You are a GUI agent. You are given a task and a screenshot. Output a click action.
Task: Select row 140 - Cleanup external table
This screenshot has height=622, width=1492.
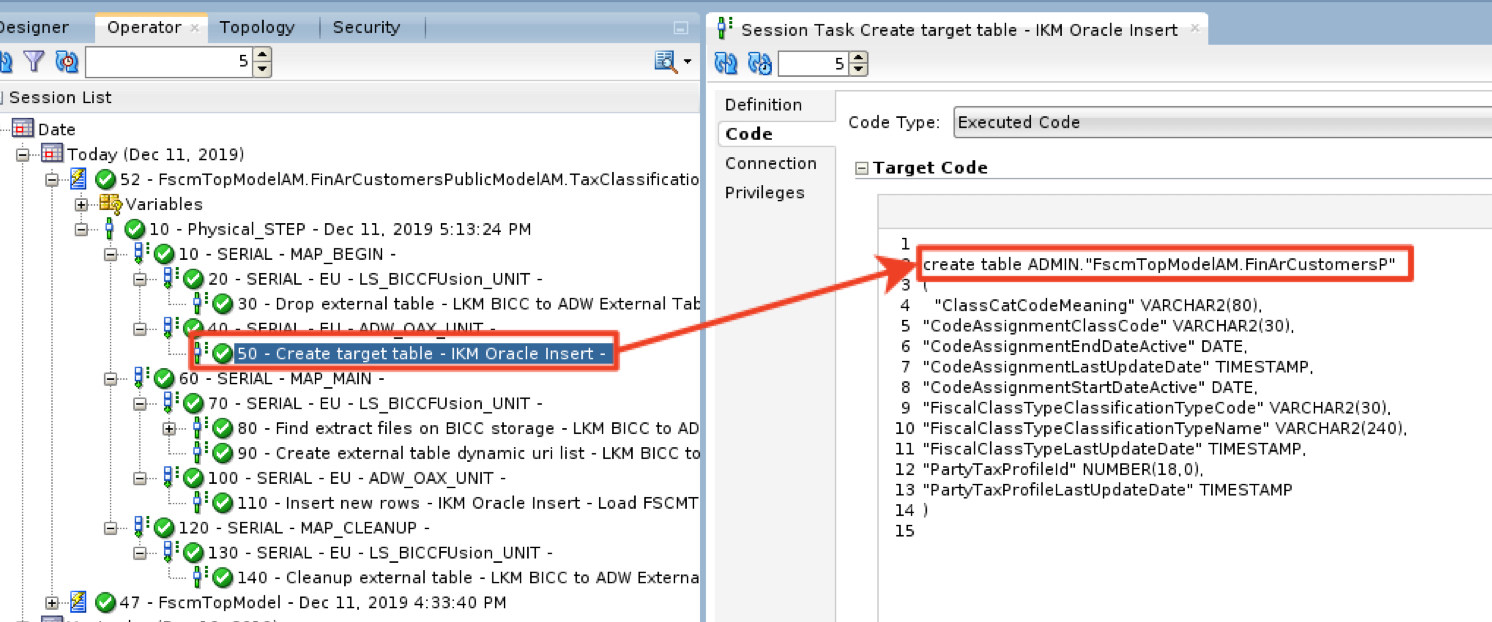click(468, 577)
